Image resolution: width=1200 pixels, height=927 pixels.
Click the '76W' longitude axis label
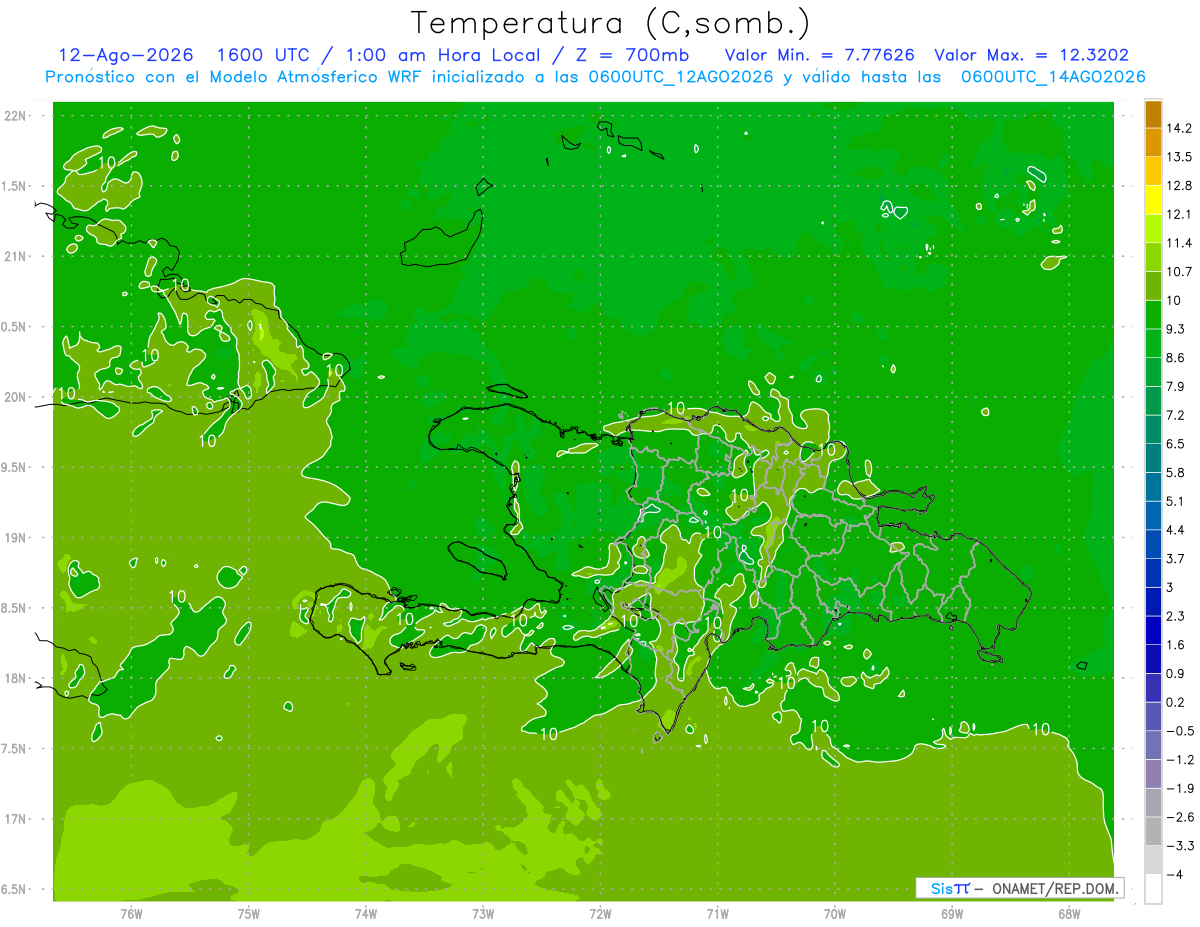132,913
